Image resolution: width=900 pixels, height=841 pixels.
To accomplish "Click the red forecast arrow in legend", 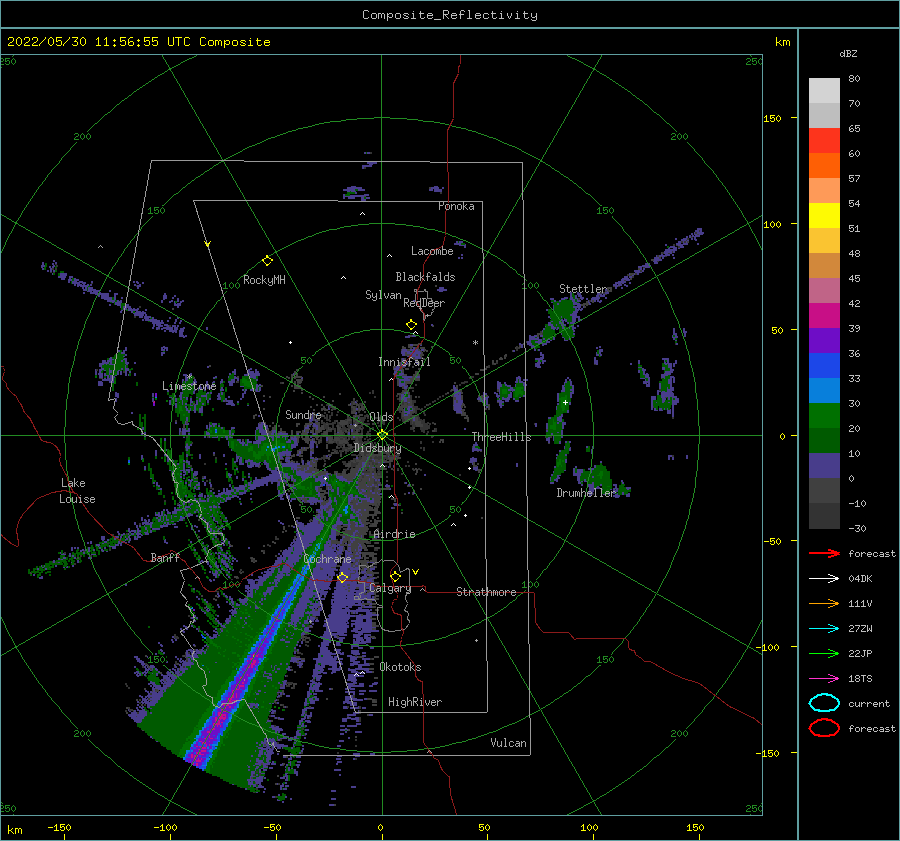I will click(x=824, y=553).
